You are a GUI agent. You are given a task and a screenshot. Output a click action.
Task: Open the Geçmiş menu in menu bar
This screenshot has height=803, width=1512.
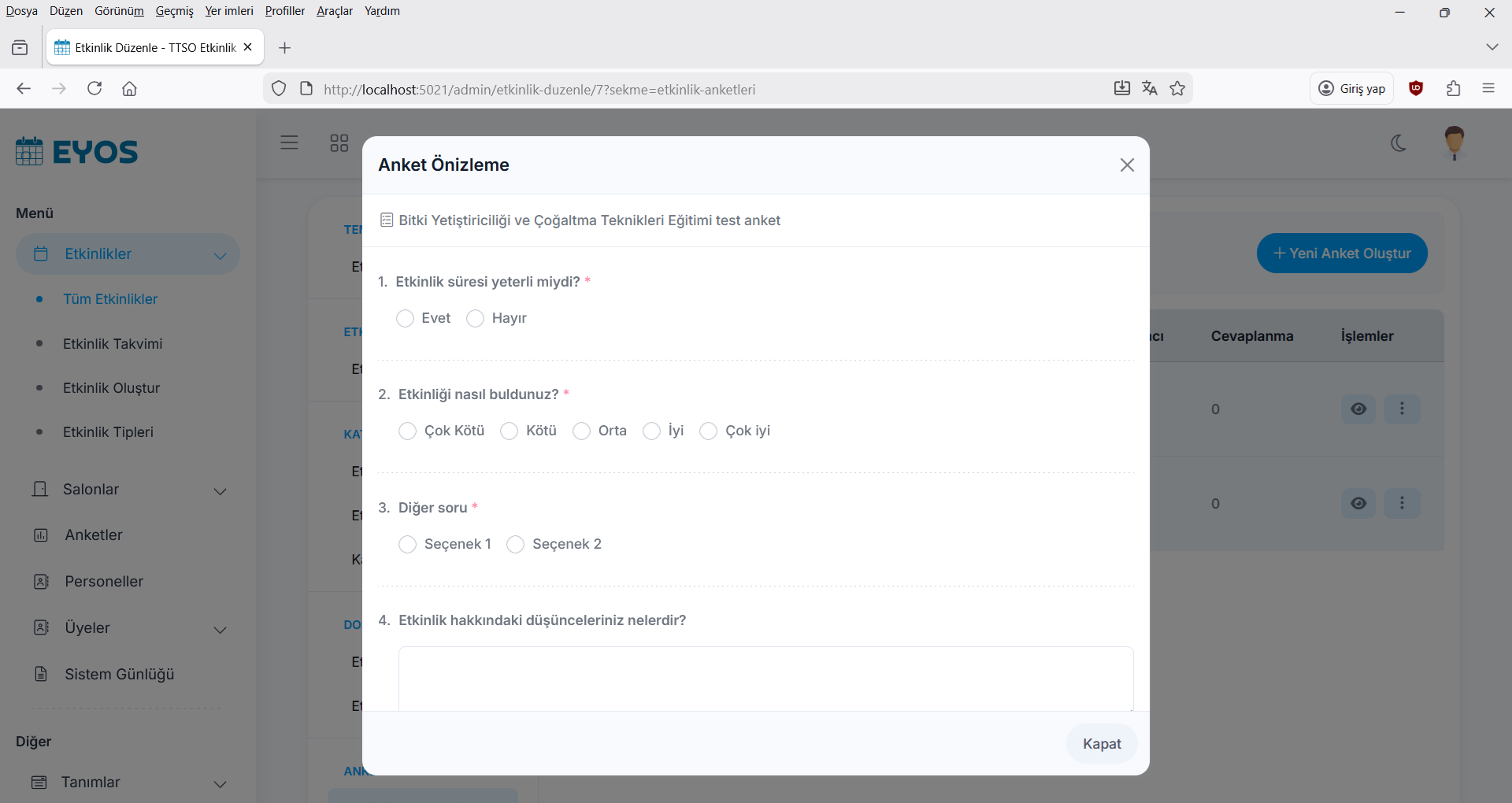(174, 11)
